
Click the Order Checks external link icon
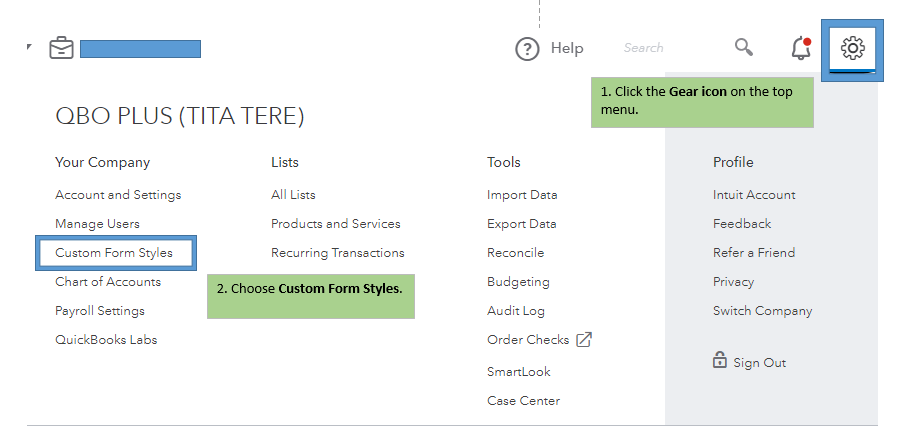point(584,340)
